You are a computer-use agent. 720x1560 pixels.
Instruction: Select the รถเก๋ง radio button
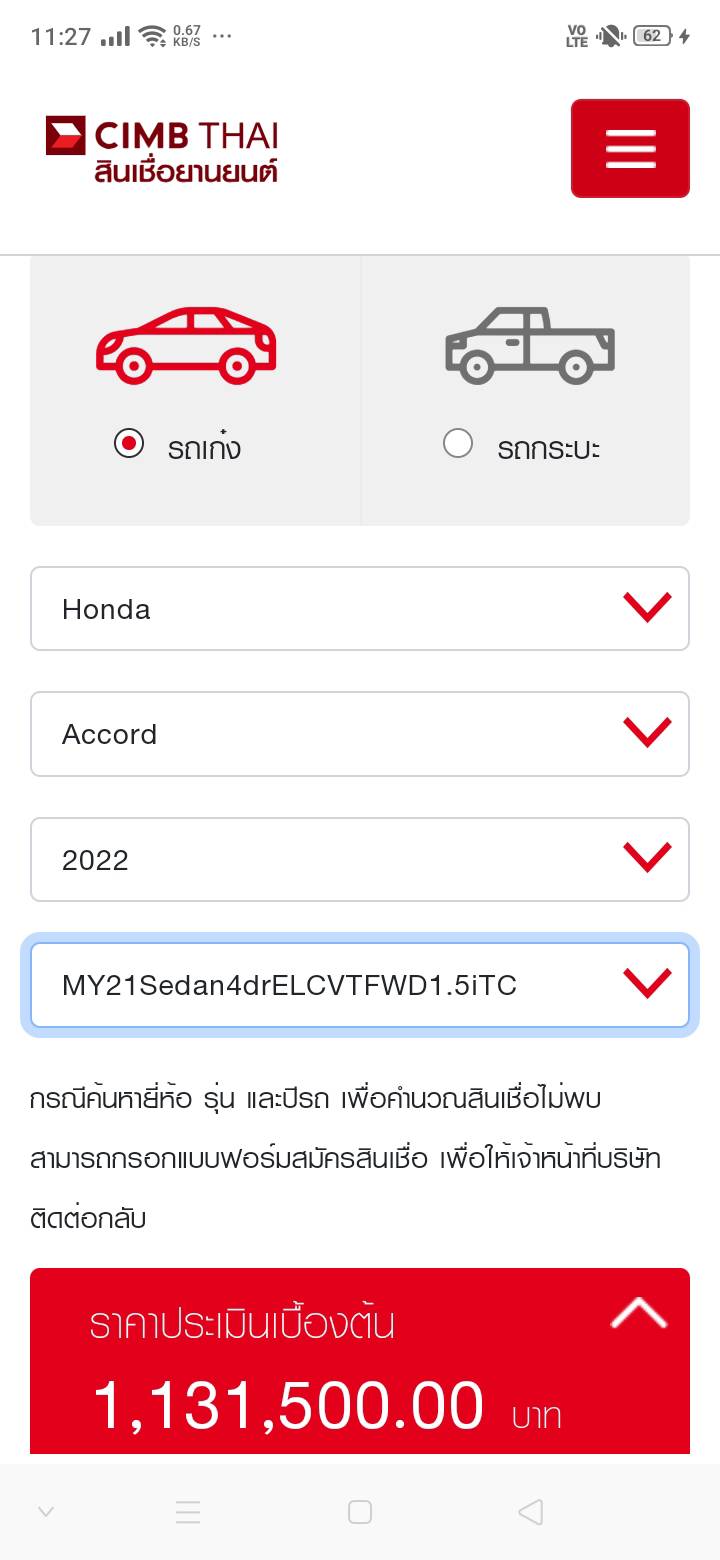coord(129,443)
